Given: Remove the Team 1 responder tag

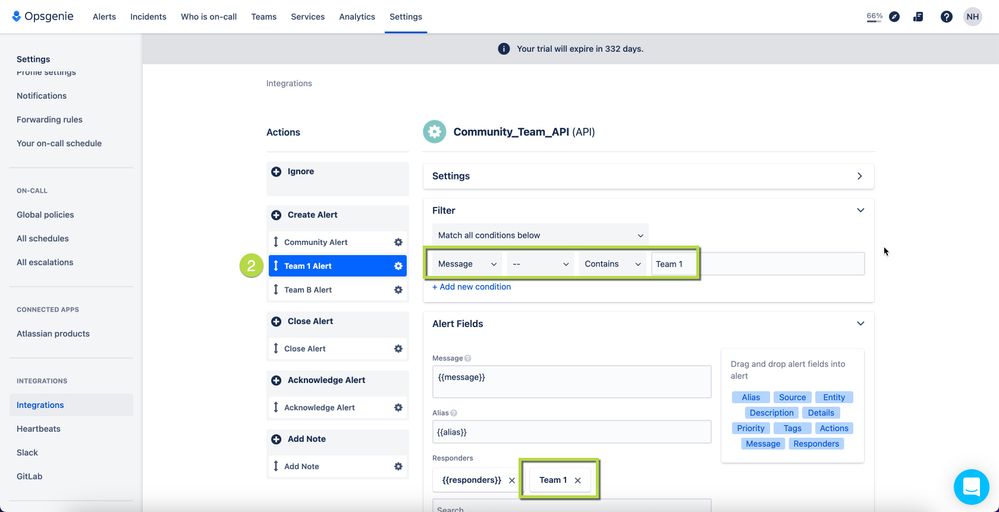Looking at the screenshot, I should [577, 481].
